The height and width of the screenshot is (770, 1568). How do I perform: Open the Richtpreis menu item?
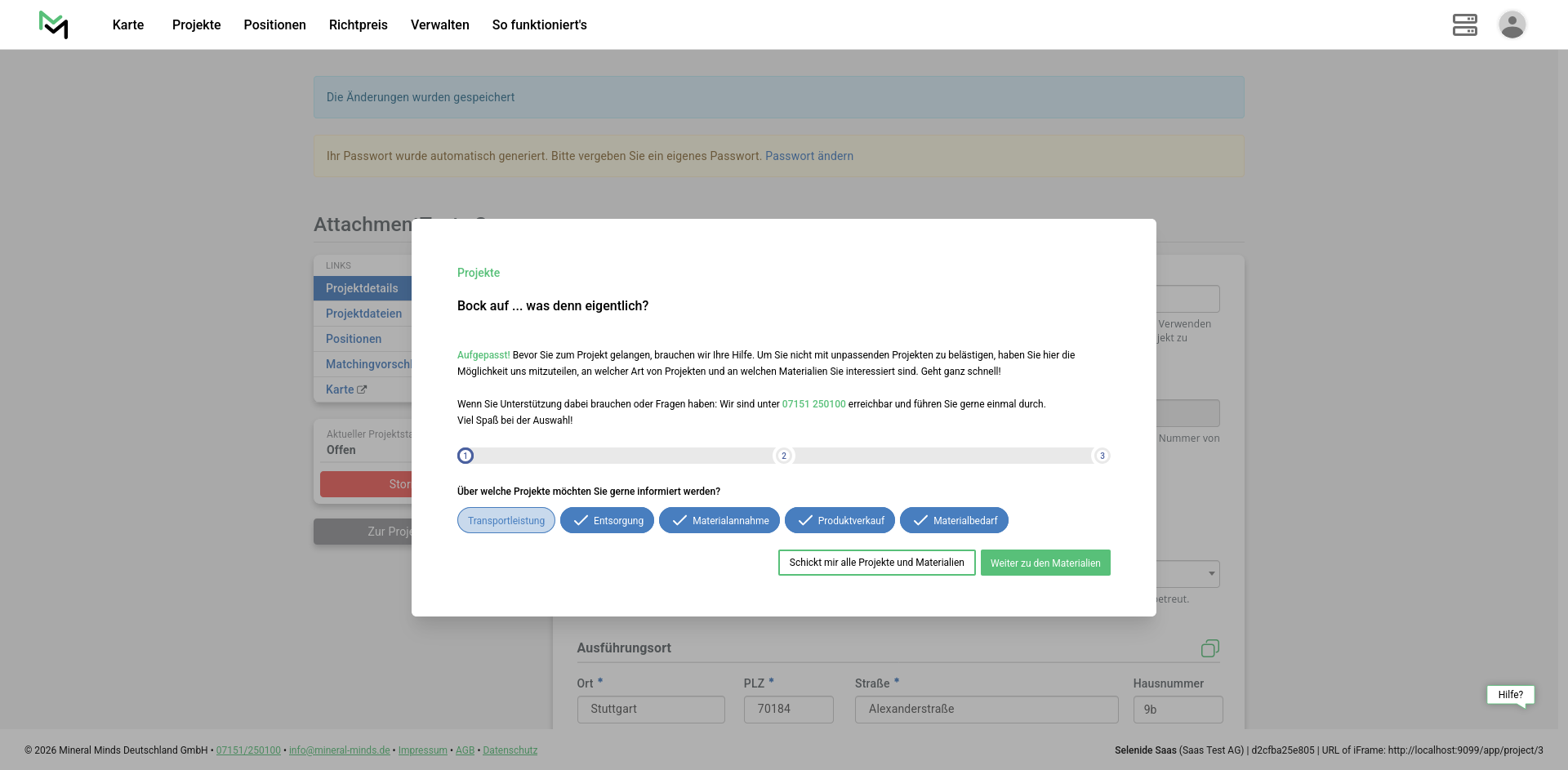pos(358,24)
